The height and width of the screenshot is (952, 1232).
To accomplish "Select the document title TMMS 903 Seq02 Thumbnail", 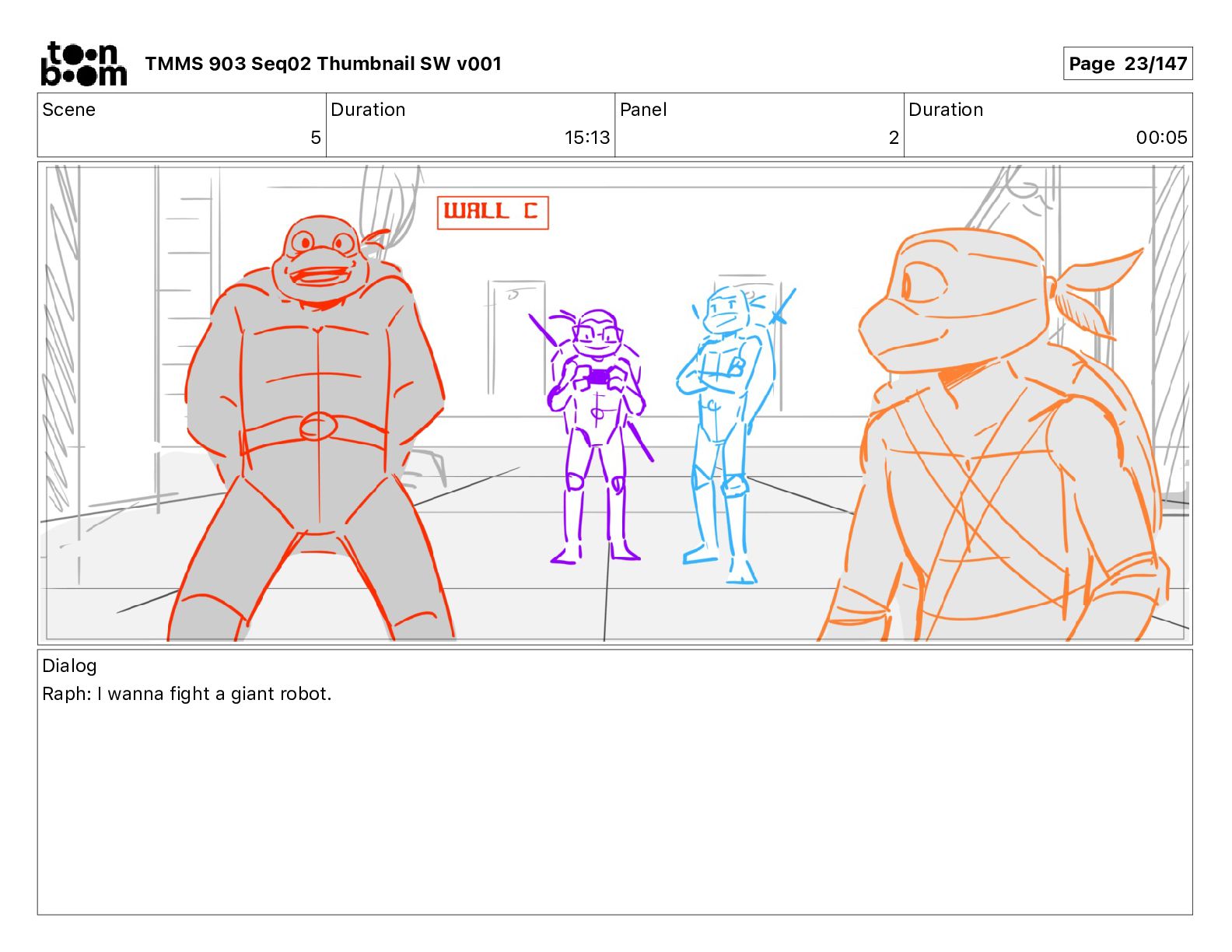I will (323, 64).
